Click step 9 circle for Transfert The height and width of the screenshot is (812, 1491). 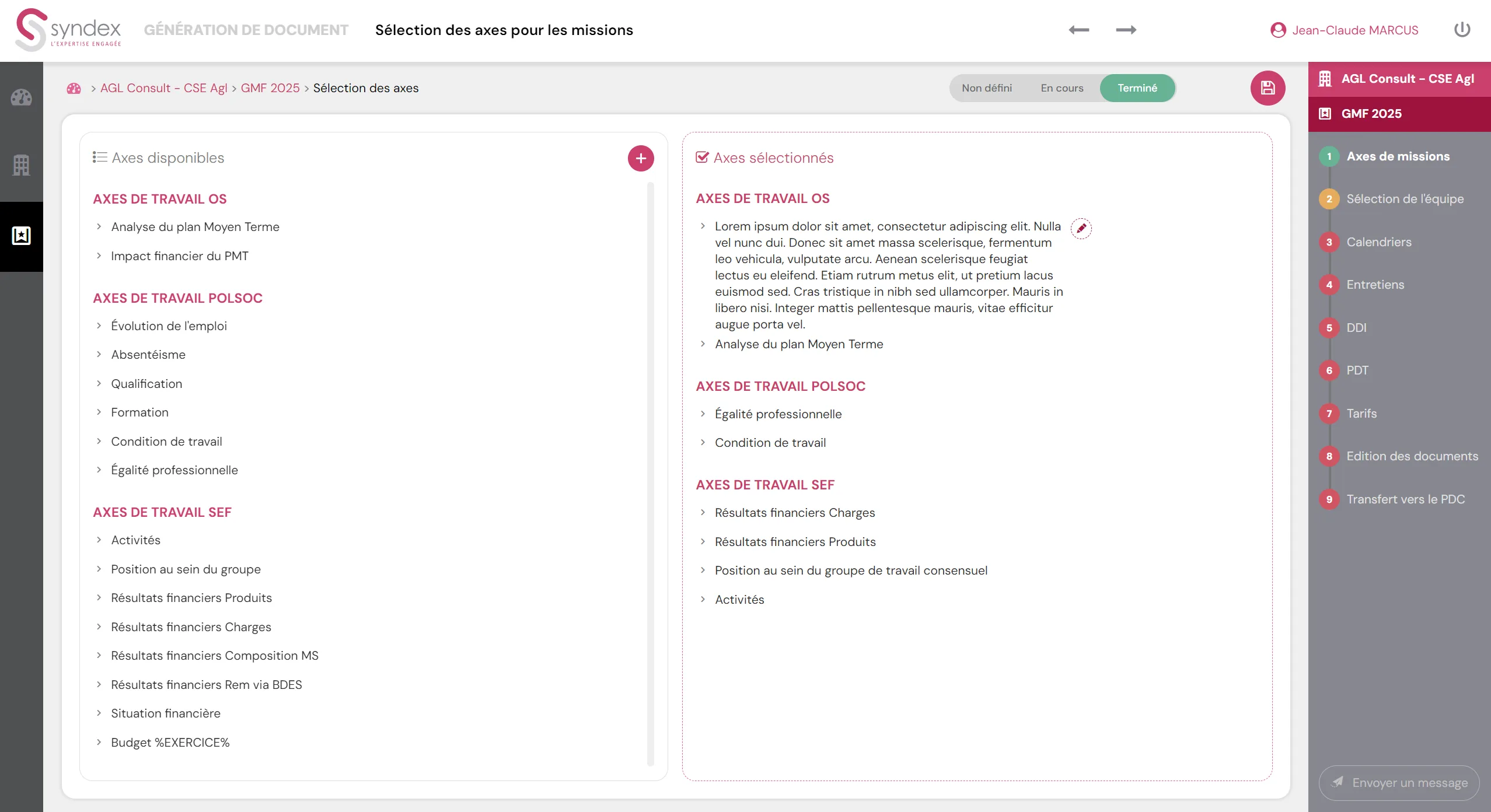(1329, 499)
